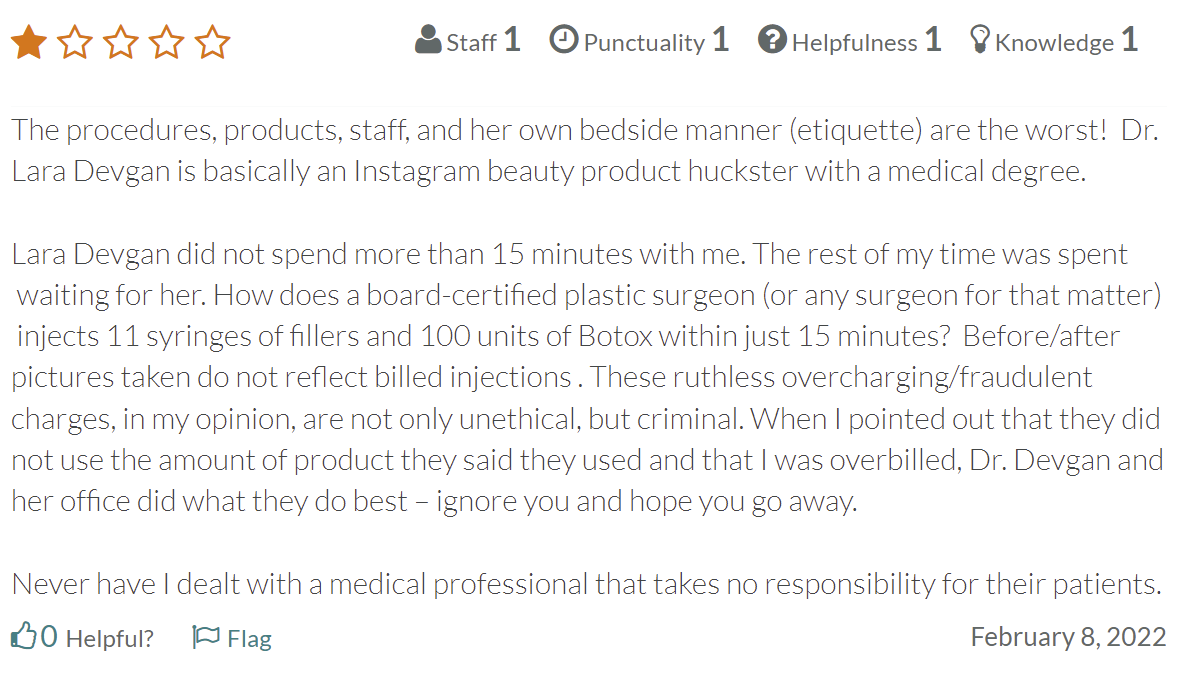This screenshot has height=689, width=1194.
Task: Click the first filled orange star
Action: click(28, 42)
